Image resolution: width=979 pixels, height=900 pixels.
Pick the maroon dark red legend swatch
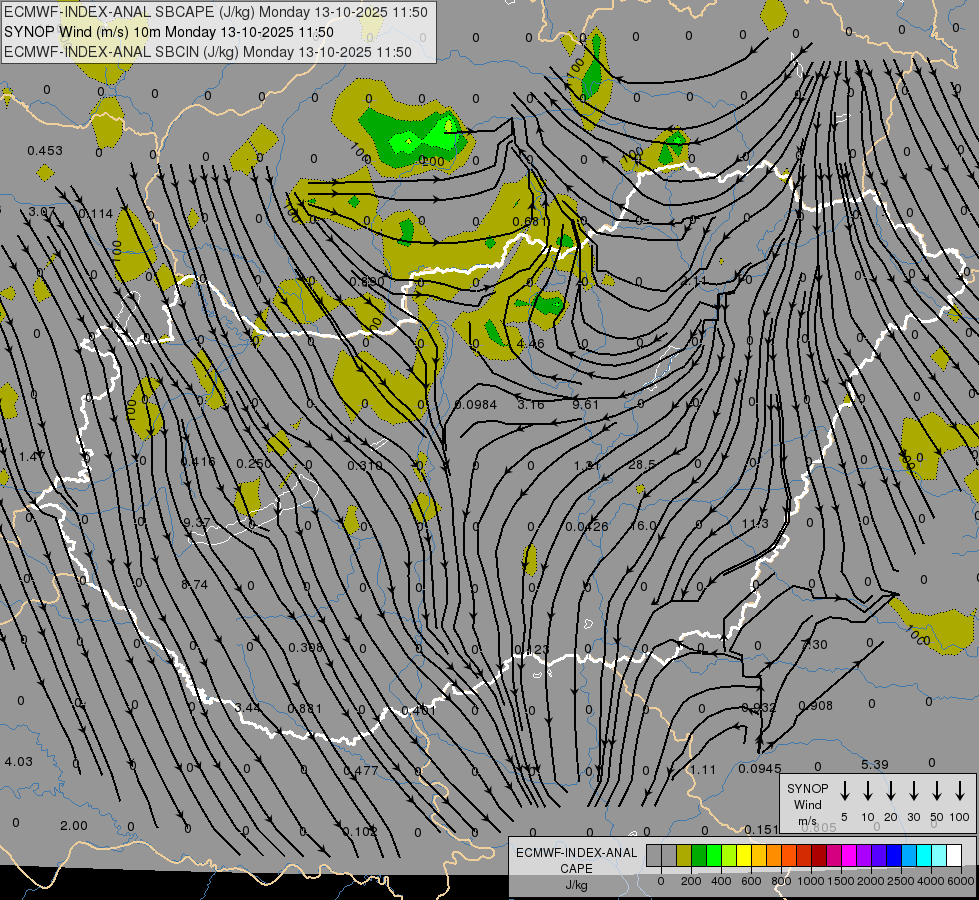[819, 856]
